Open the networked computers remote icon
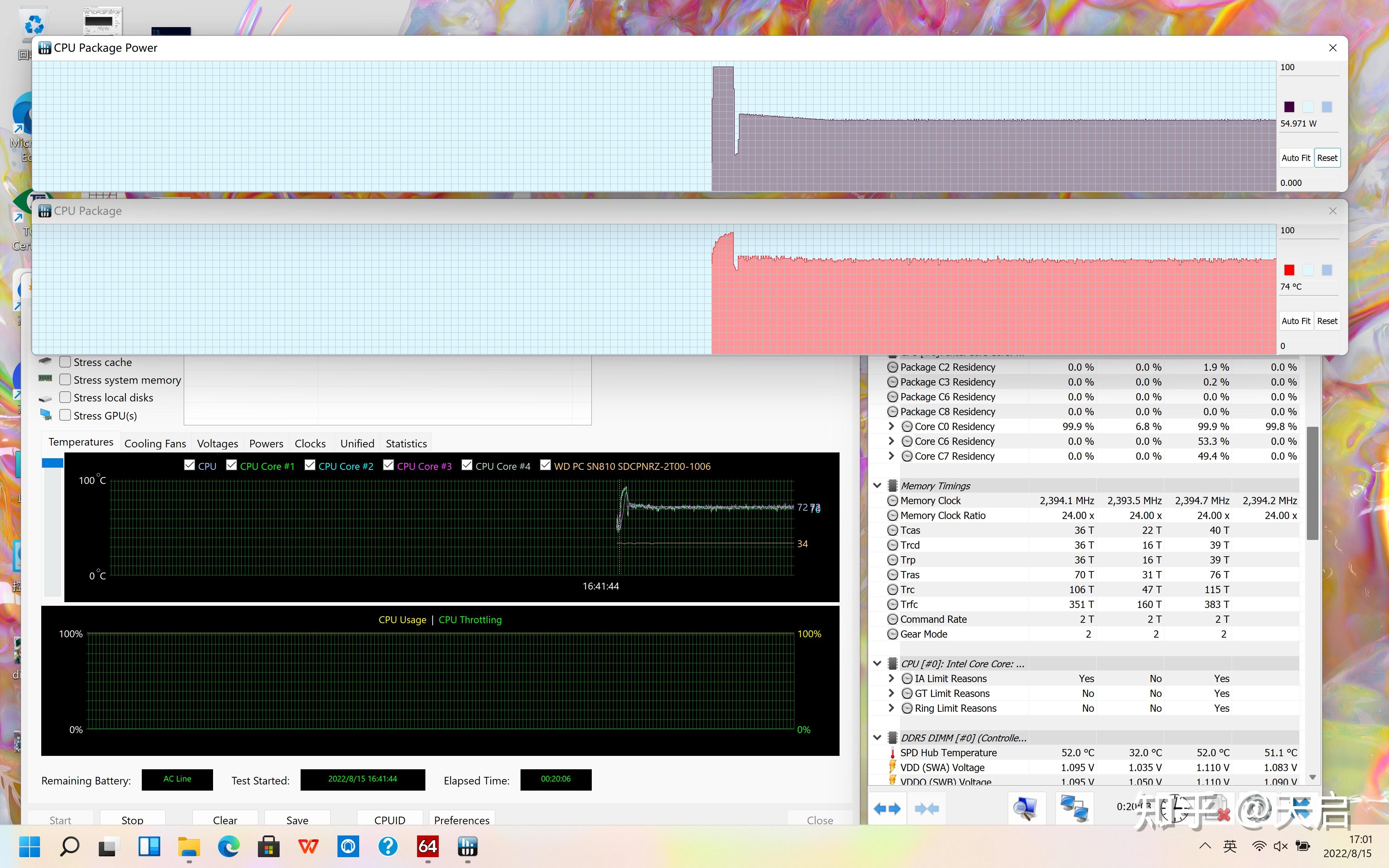 click(x=1074, y=808)
